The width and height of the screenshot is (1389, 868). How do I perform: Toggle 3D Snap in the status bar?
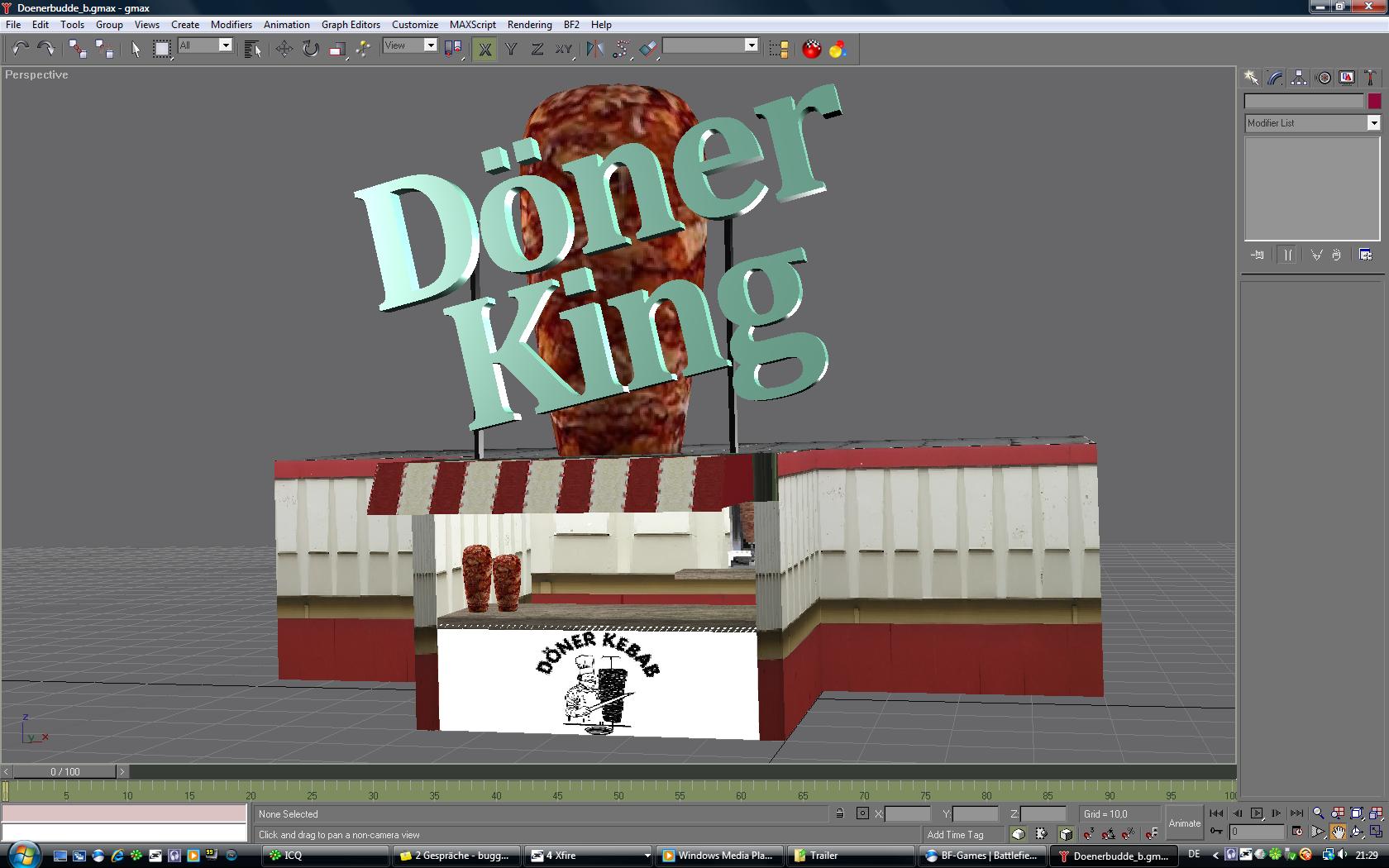1088,834
